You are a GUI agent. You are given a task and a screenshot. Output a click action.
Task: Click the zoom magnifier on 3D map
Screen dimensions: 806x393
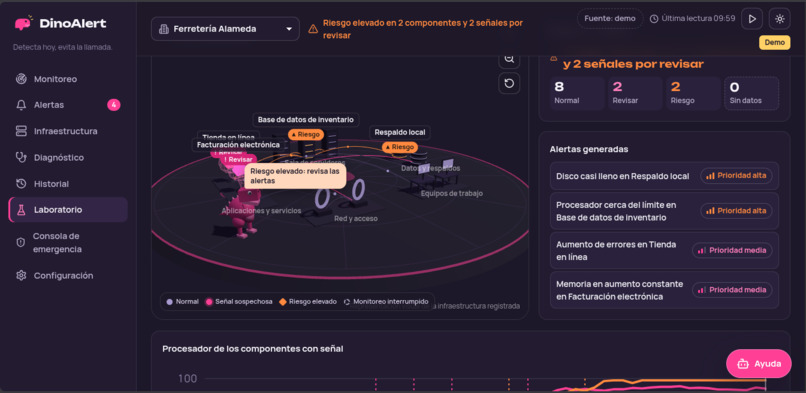click(x=509, y=59)
